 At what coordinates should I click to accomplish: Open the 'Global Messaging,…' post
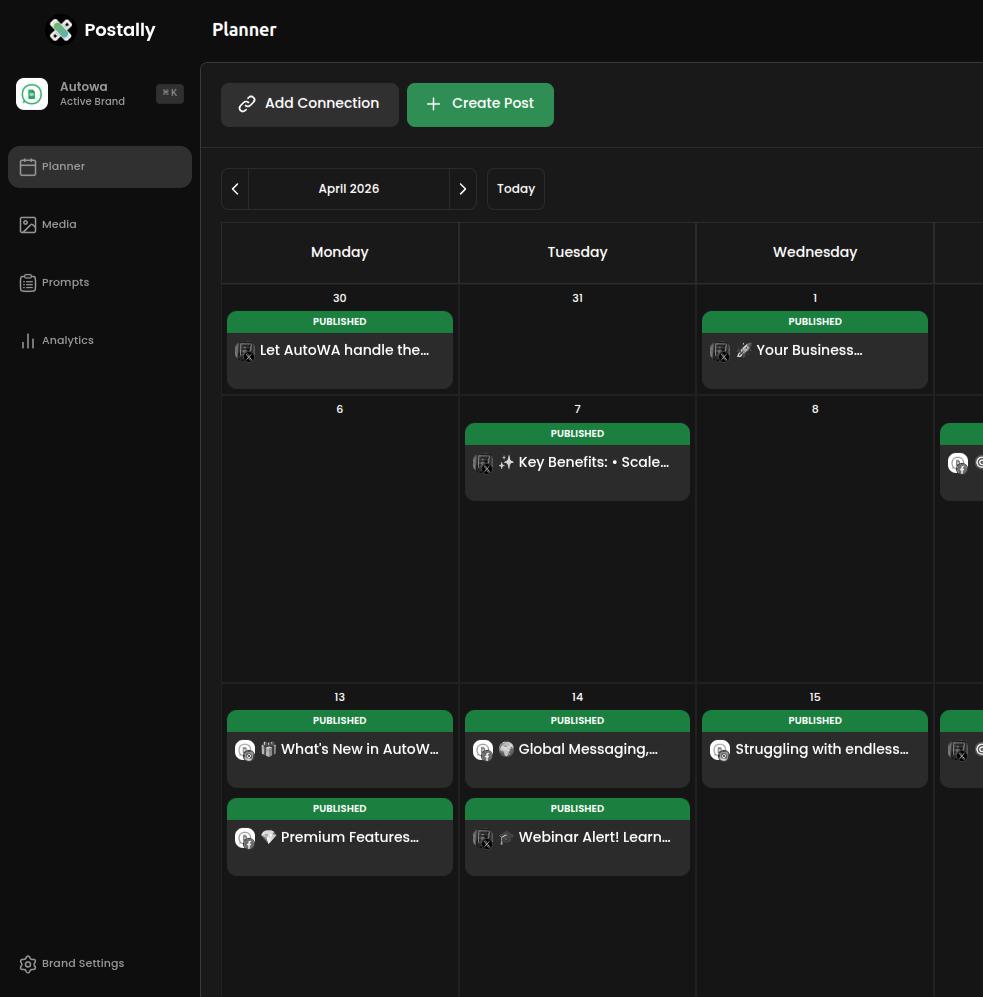(577, 749)
